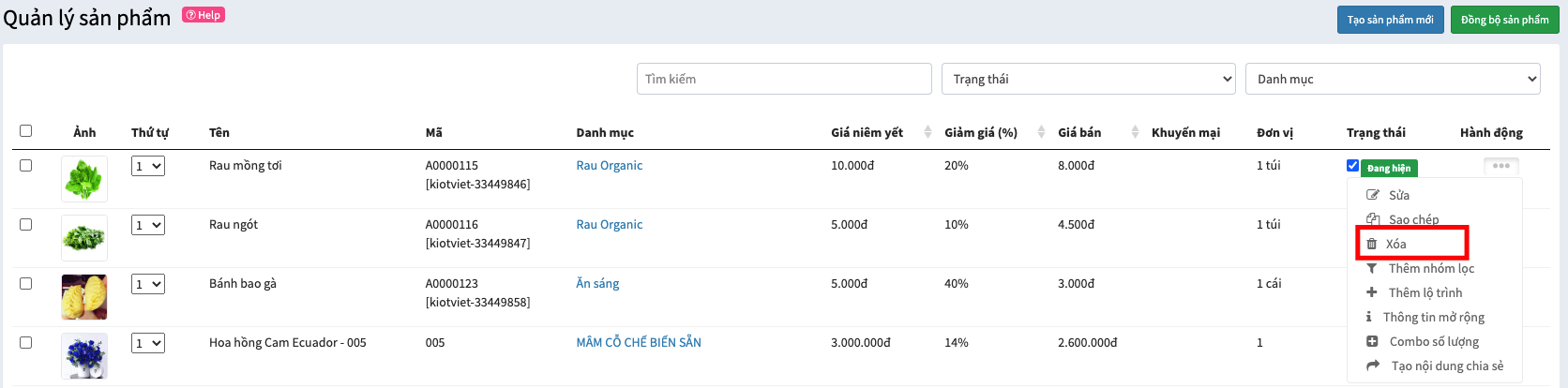Click the three-dots action menu button

pyautogui.click(x=1500, y=166)
